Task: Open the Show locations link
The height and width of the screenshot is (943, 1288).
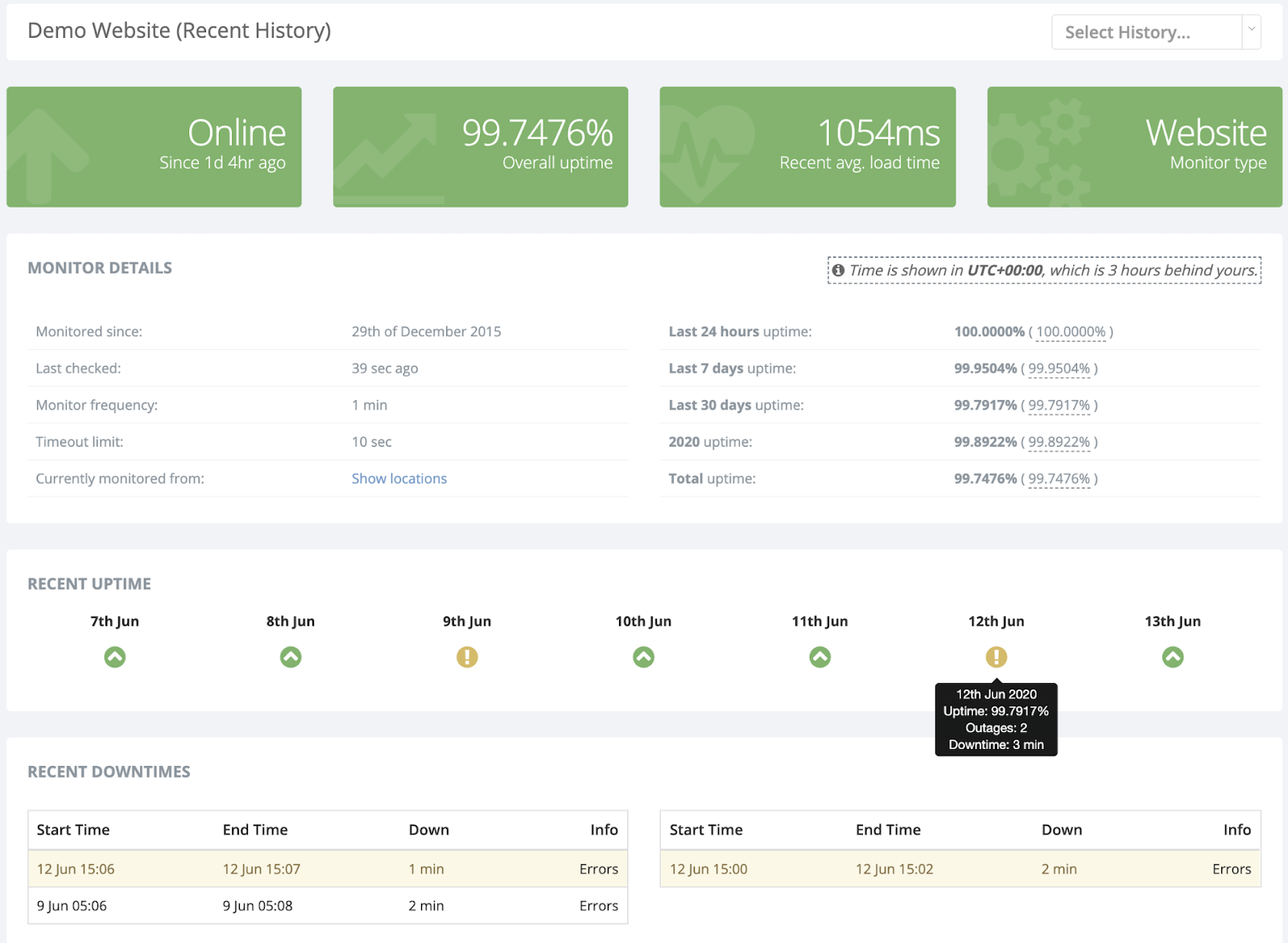Action: (x=398, y=478)
